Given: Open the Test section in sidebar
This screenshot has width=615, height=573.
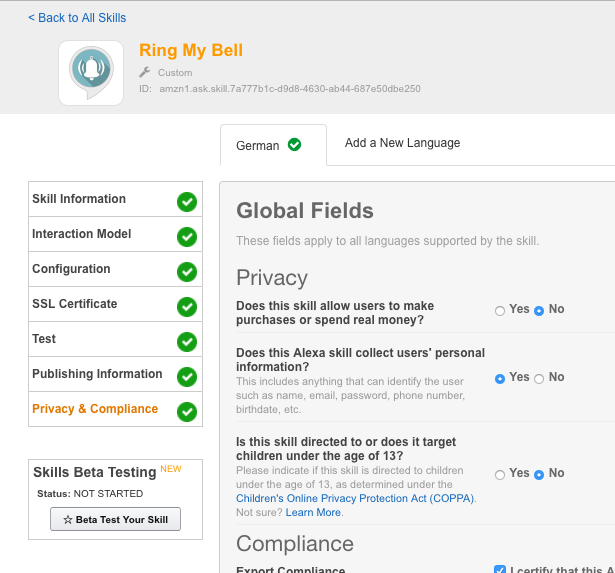Looking at the screenshot, I should (44, 339).
